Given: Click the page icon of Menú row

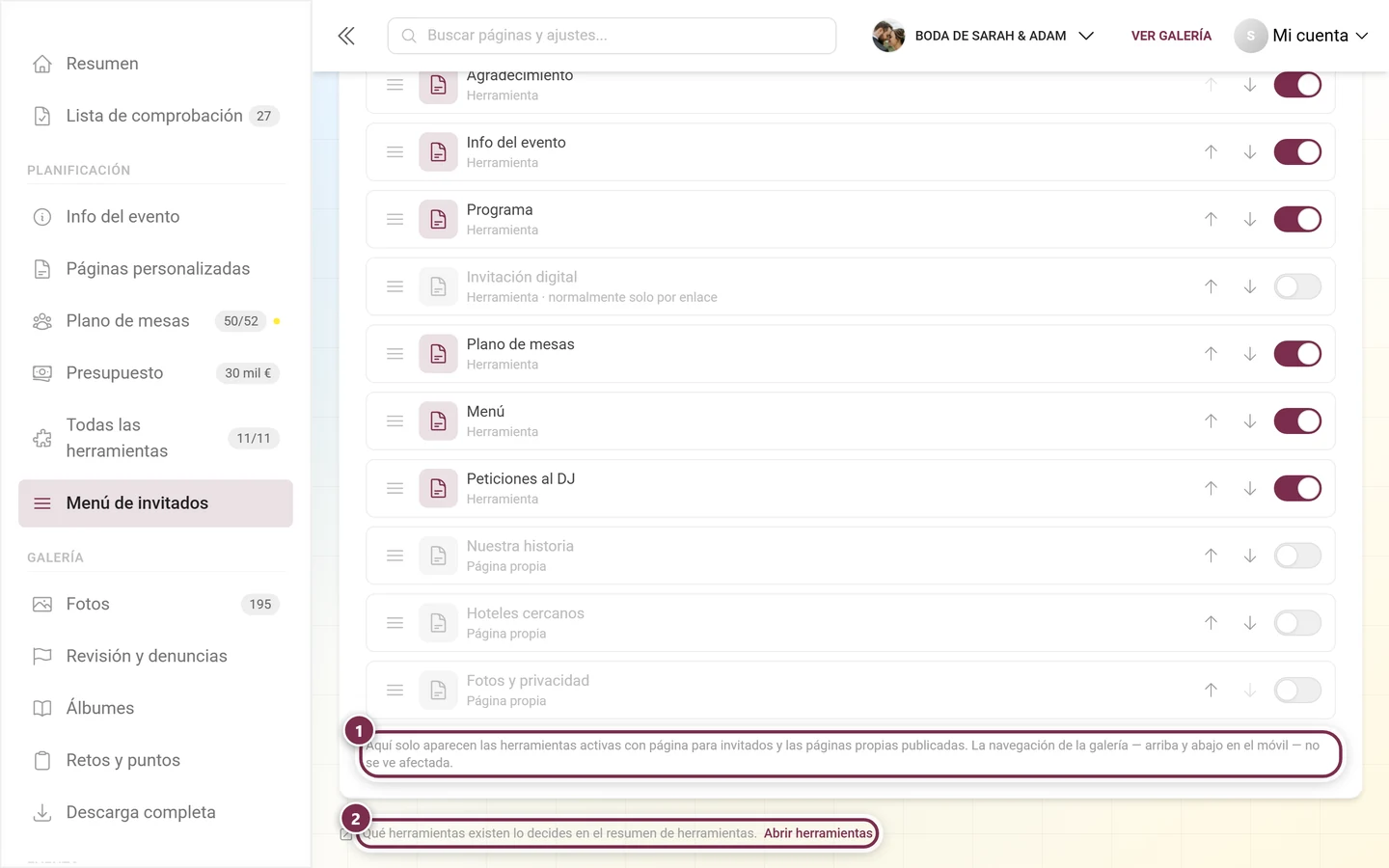Looking at the screenshot, I should 438,421.
